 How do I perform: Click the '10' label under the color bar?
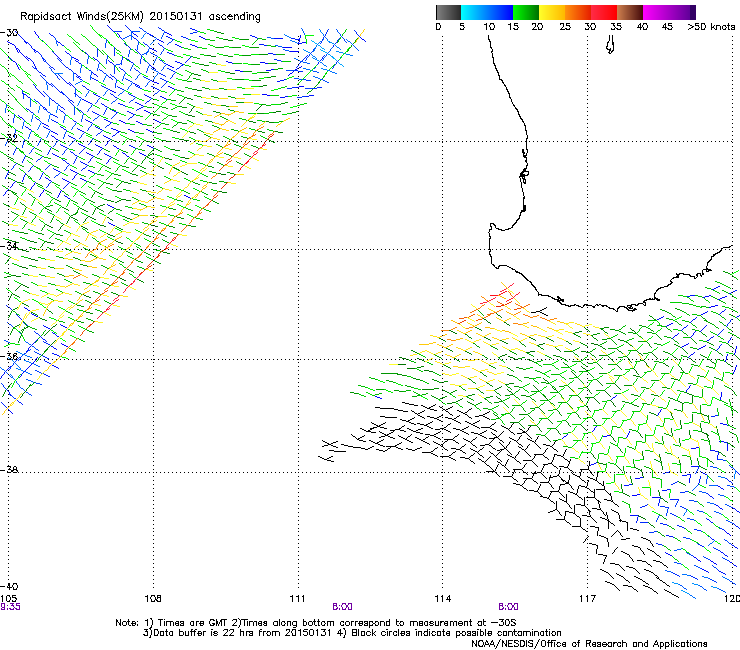click(x=489, y=27)
